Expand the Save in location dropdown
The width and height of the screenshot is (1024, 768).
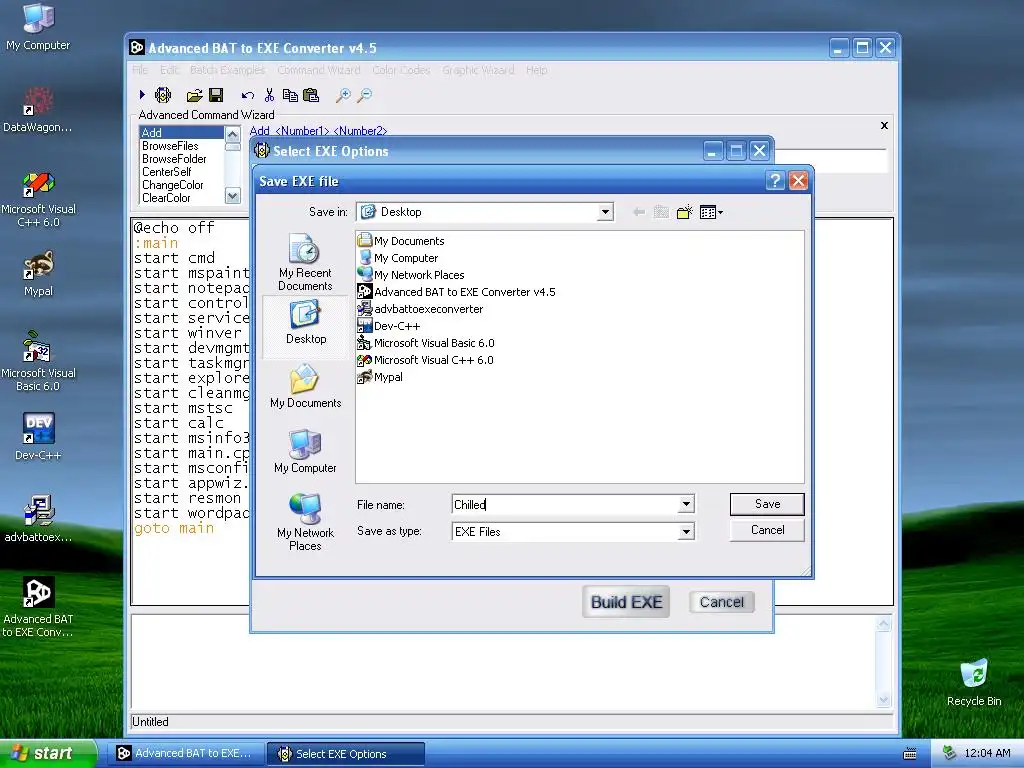click(x=605, y=212)
